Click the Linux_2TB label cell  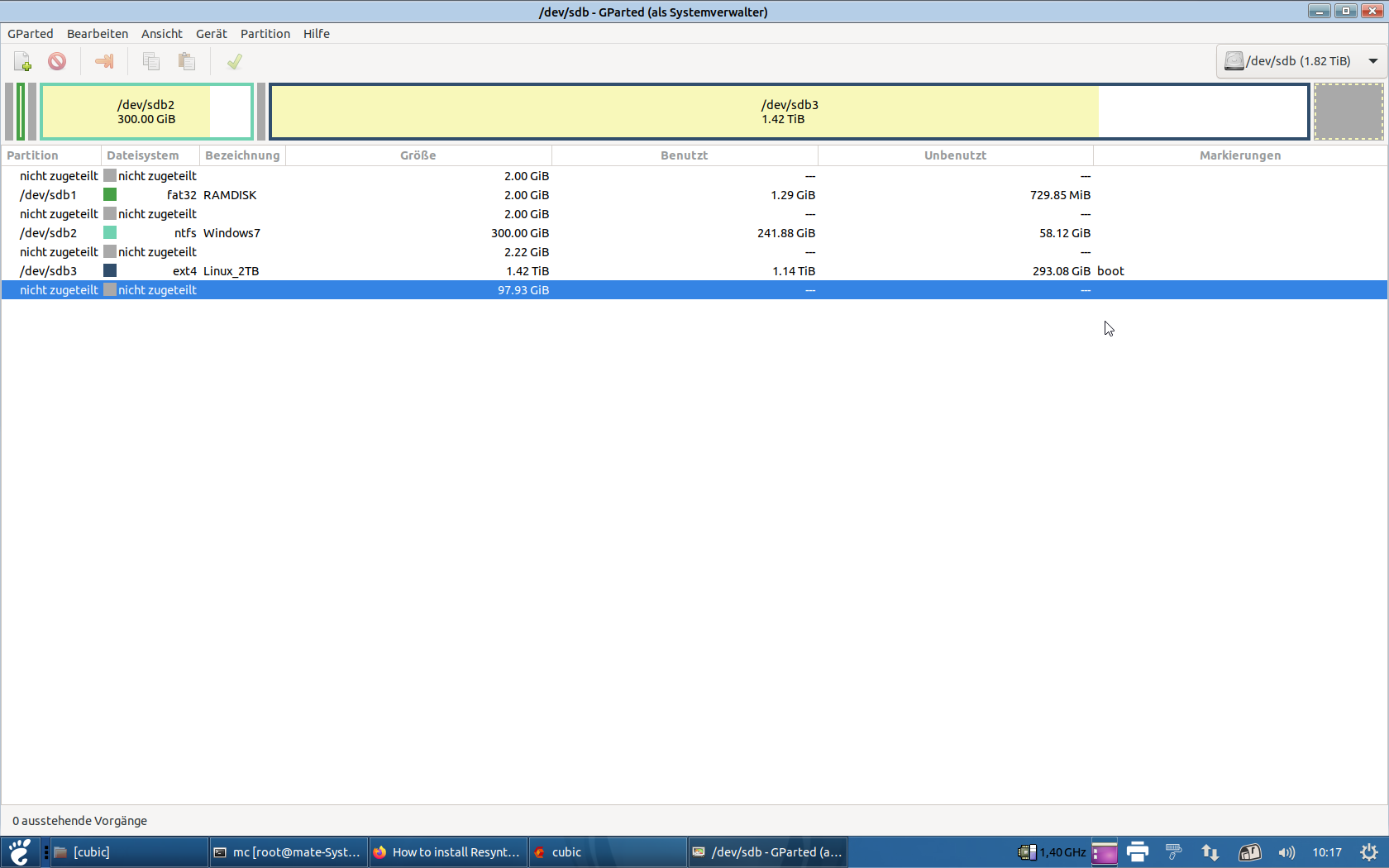click(231, 271)
